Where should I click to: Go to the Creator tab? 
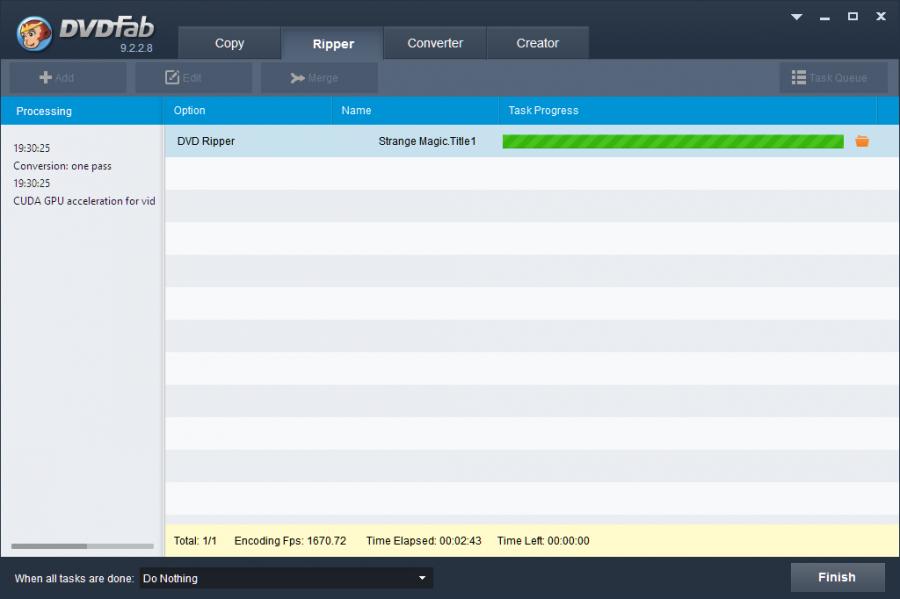pyautogui.click(x=537, y=43)
